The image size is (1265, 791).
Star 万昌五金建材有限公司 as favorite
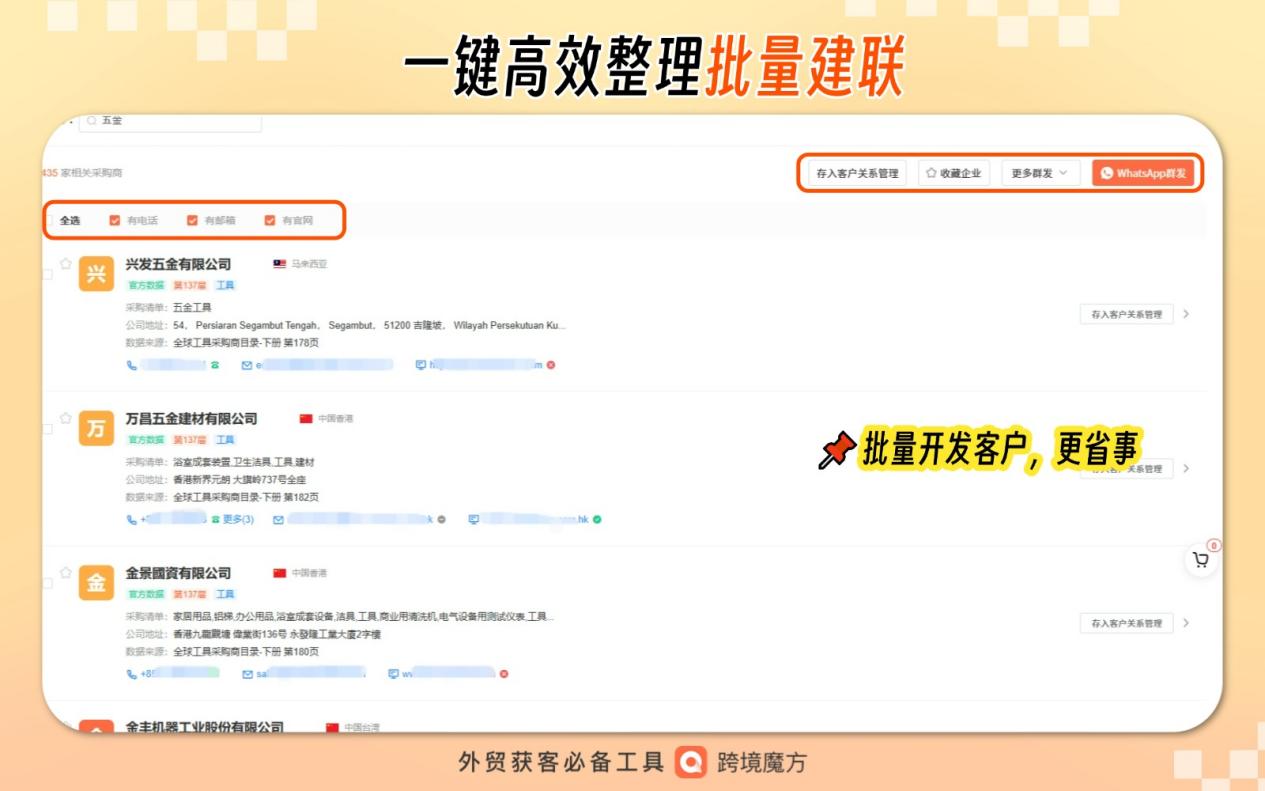click(x=66, y=418)
